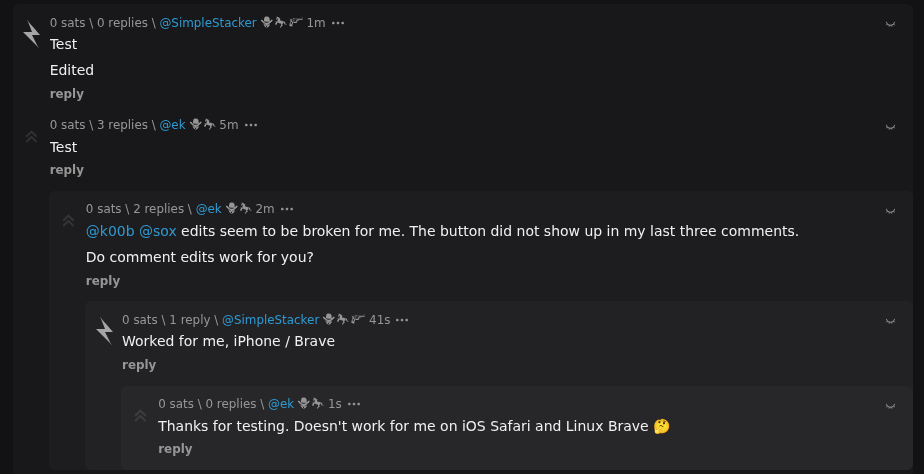The image size is (924, 474).
Task: Open three-dot menu on ek's 5m comment
Action: [251, 125]
